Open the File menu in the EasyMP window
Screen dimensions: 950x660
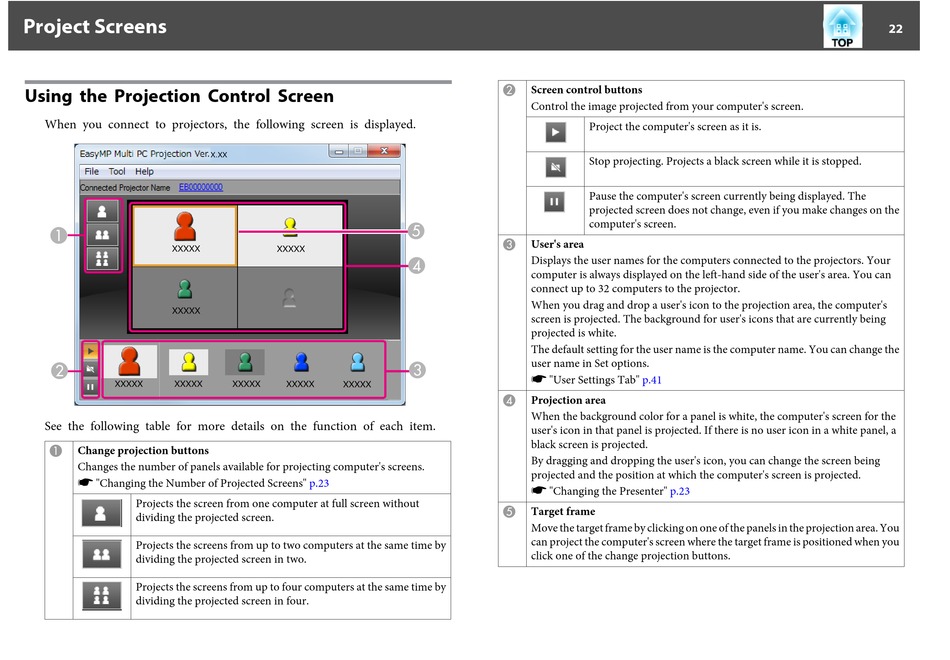pyautogui.click(x=91, y=172)
